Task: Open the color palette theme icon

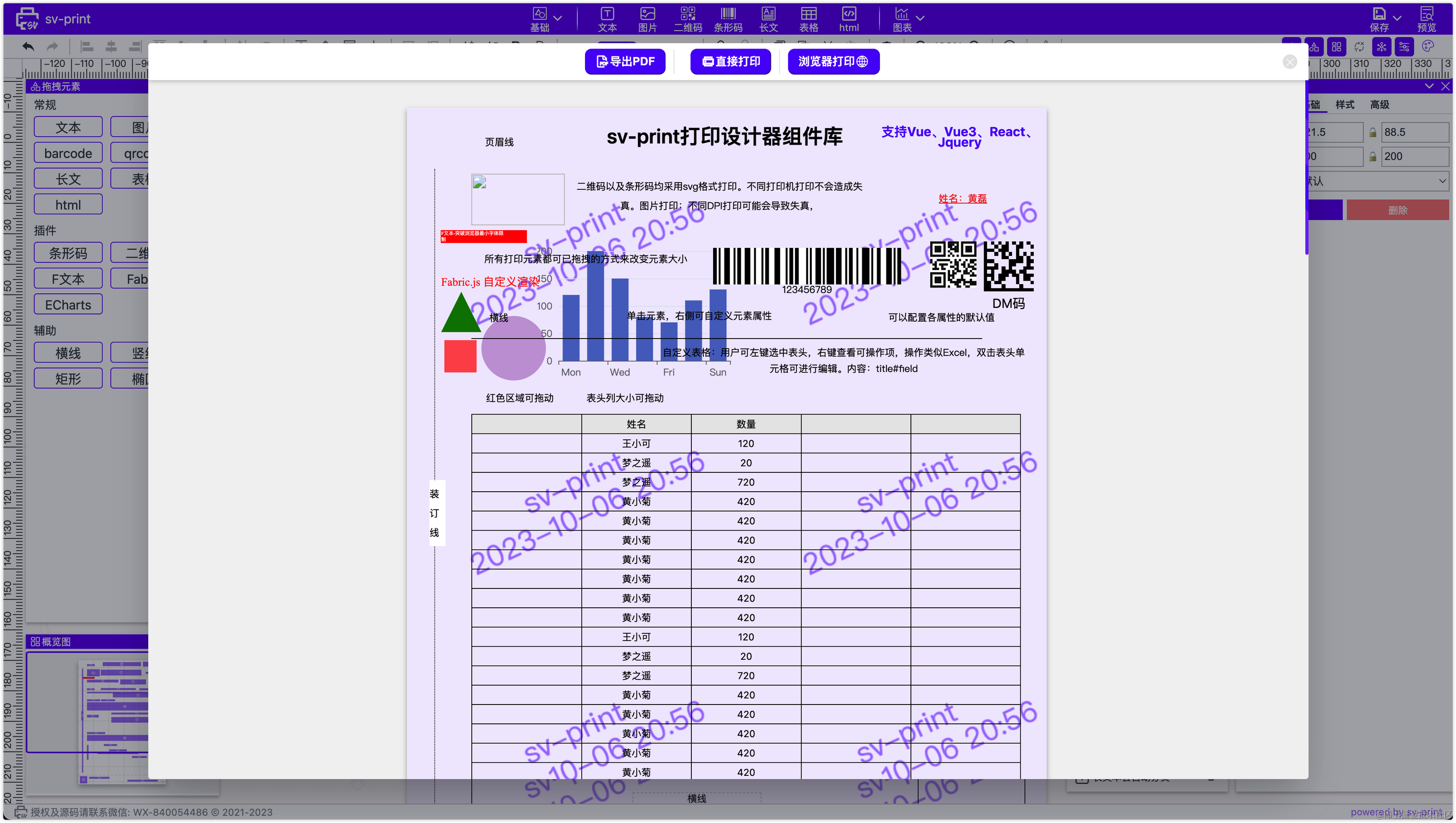Action: pos(1428,46)
